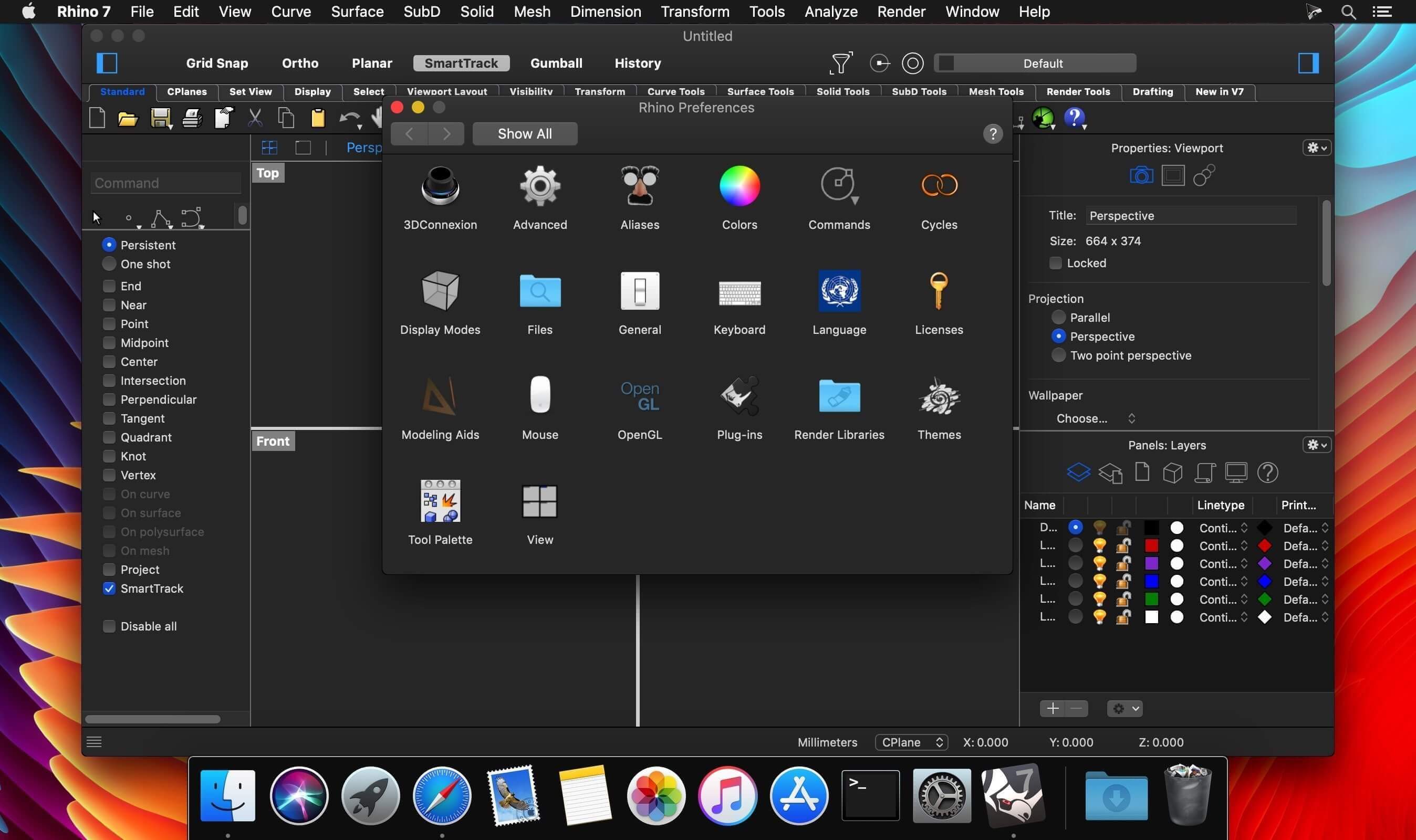Toggle the Gumball button
1416x840 pixels.
[x=556, y=63]
